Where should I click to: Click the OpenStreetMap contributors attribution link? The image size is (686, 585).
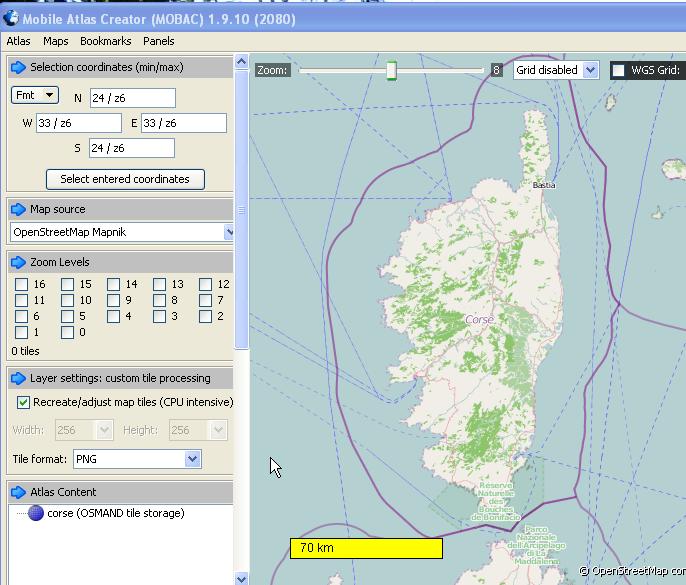pyautogui.click(x=633, y=571)
